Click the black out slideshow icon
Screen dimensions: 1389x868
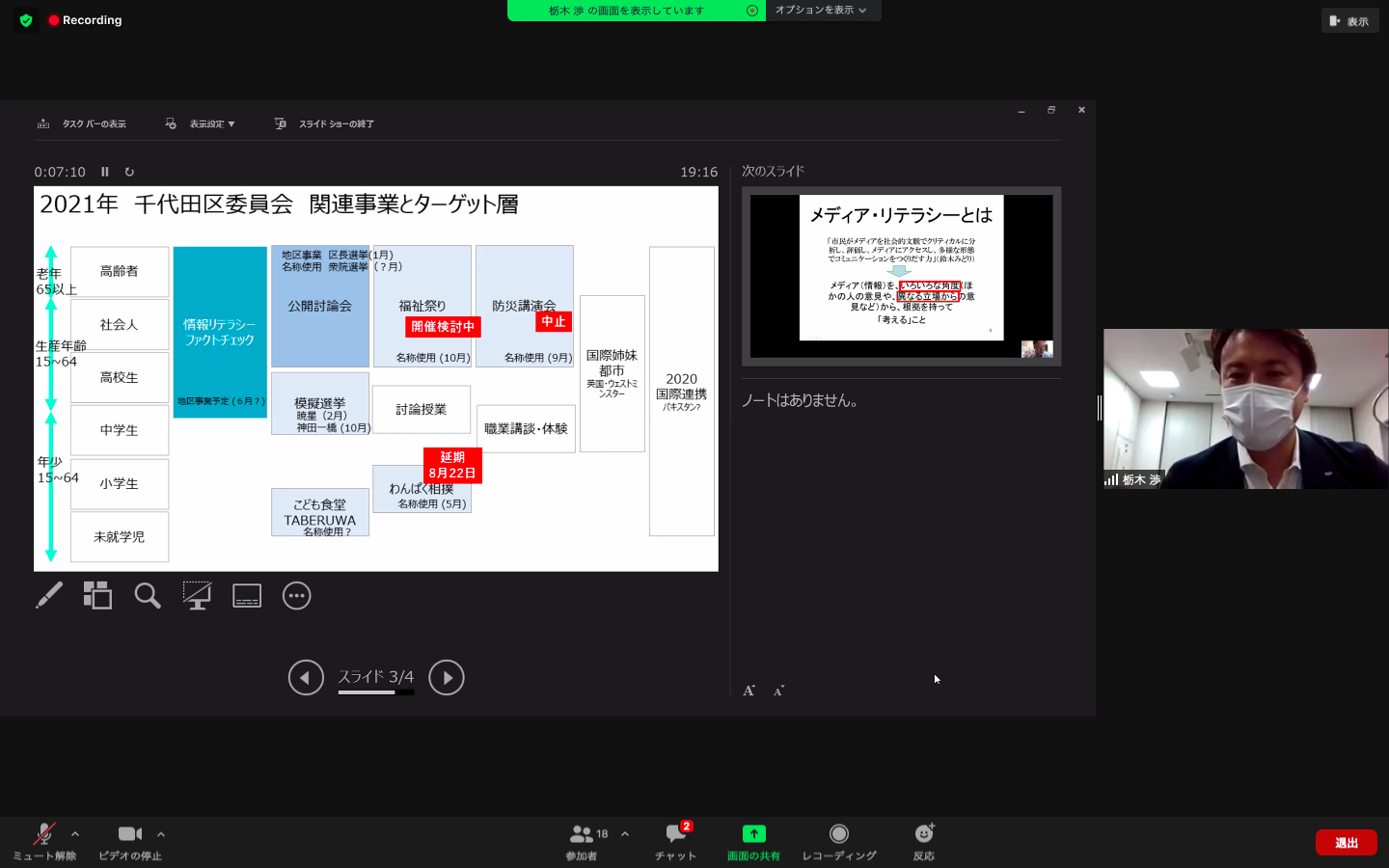197,595
